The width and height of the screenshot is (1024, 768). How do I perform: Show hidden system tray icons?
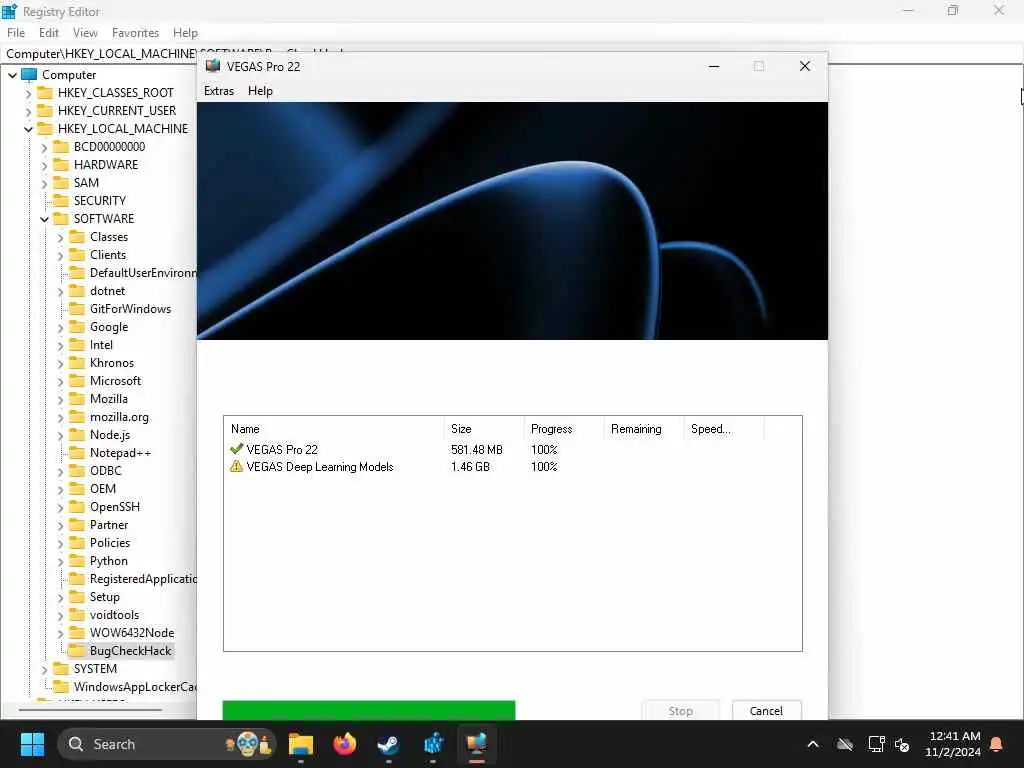pyautogui.click(x=813, y=744)
